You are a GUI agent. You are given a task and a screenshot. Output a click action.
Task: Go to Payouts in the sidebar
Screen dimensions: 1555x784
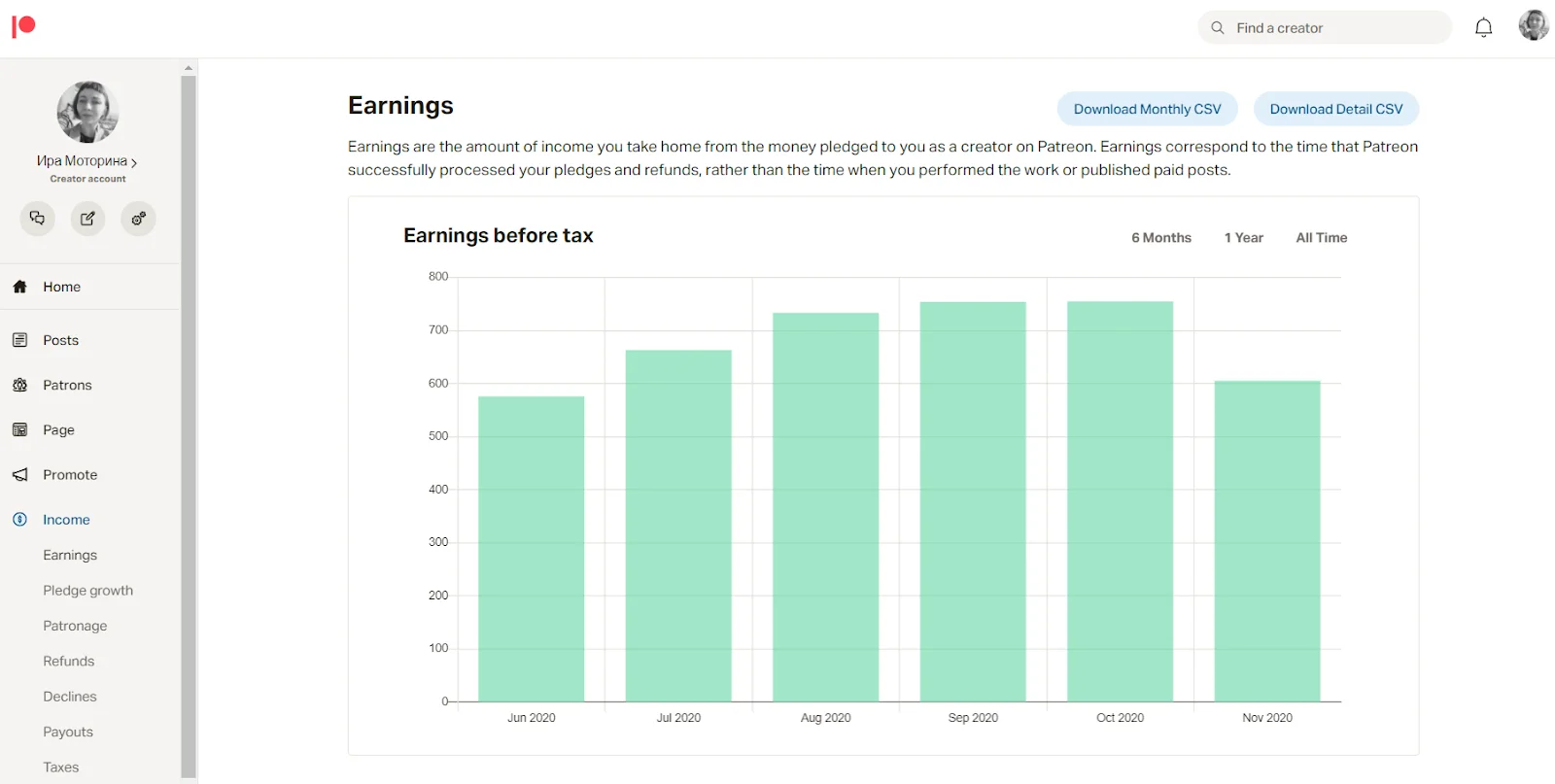pos(68,733)
